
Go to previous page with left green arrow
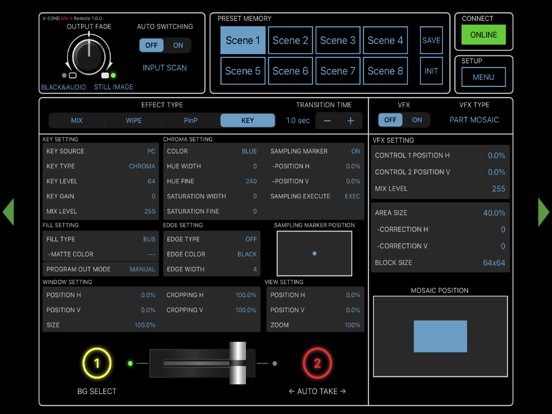pyautogui.click(x=8, y=212)
